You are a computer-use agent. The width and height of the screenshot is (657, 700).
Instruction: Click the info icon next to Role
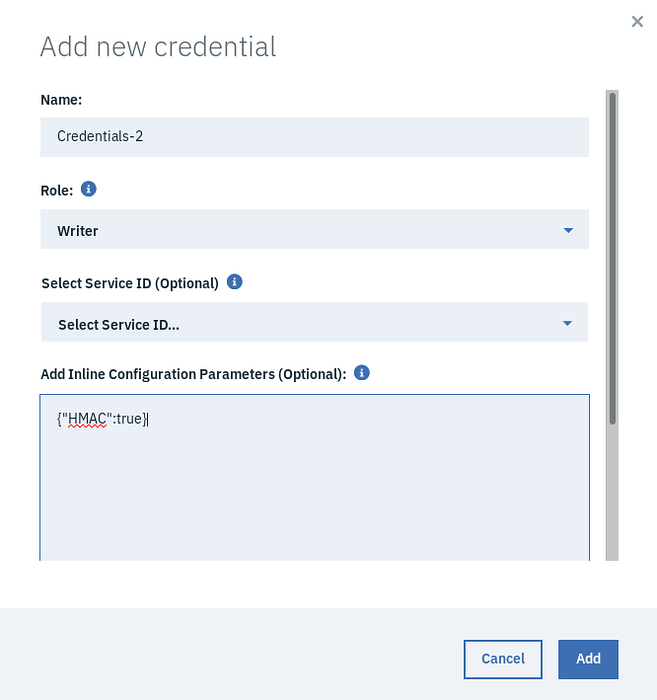click(x=89, y=188)
